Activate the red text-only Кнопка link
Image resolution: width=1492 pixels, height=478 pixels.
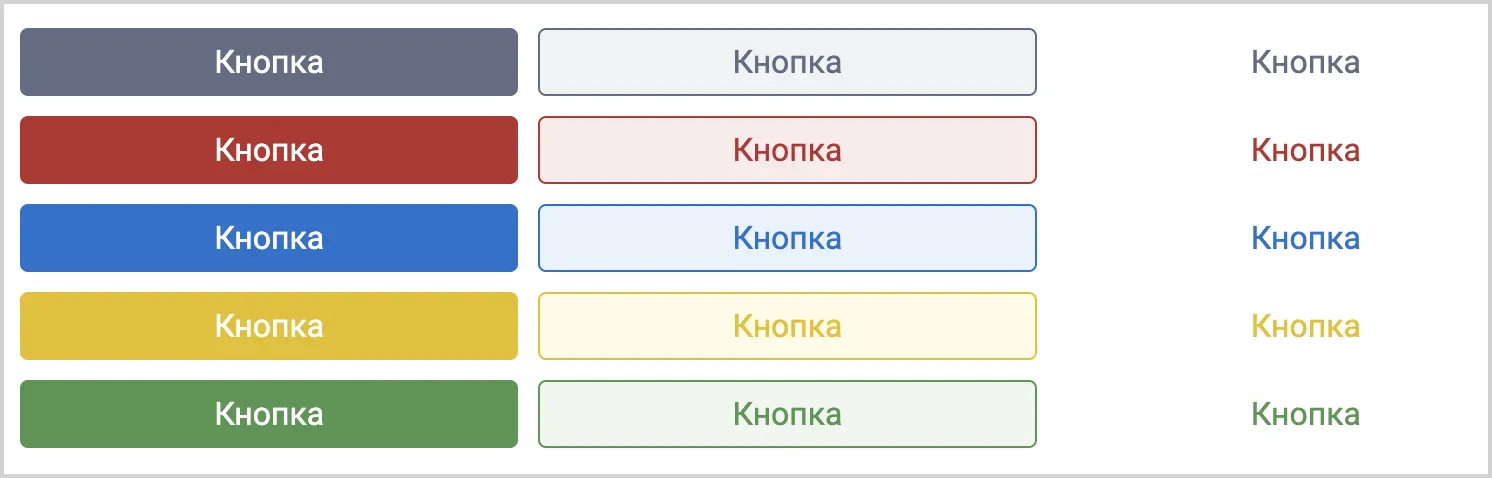[1306, 150]
